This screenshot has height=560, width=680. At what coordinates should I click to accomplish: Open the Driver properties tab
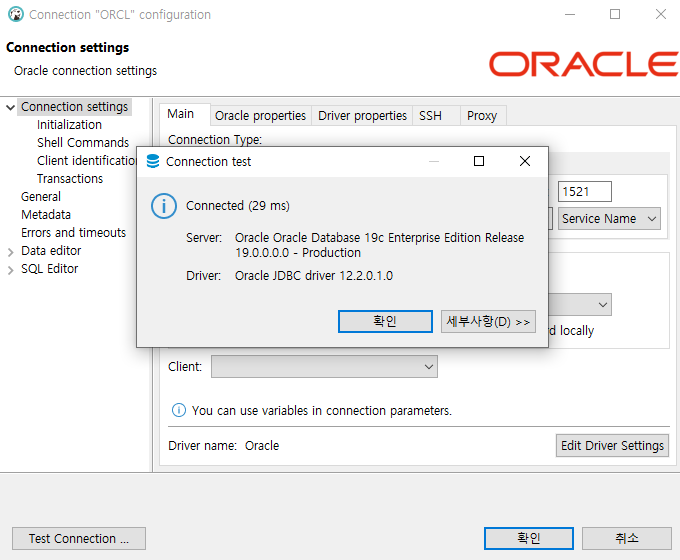(362, 116)
